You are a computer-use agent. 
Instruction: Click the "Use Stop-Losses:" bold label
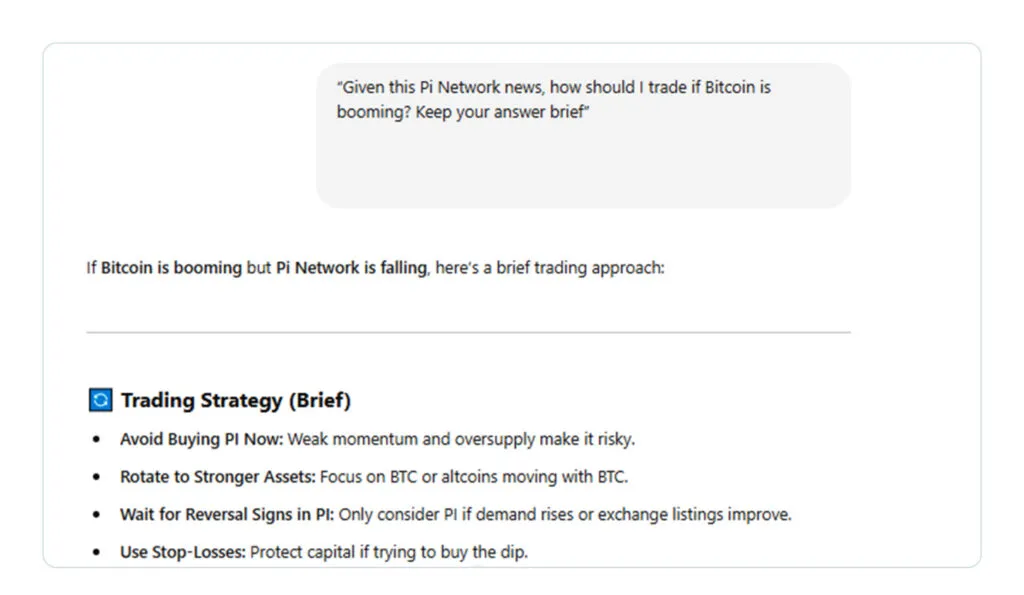[183, 552]
